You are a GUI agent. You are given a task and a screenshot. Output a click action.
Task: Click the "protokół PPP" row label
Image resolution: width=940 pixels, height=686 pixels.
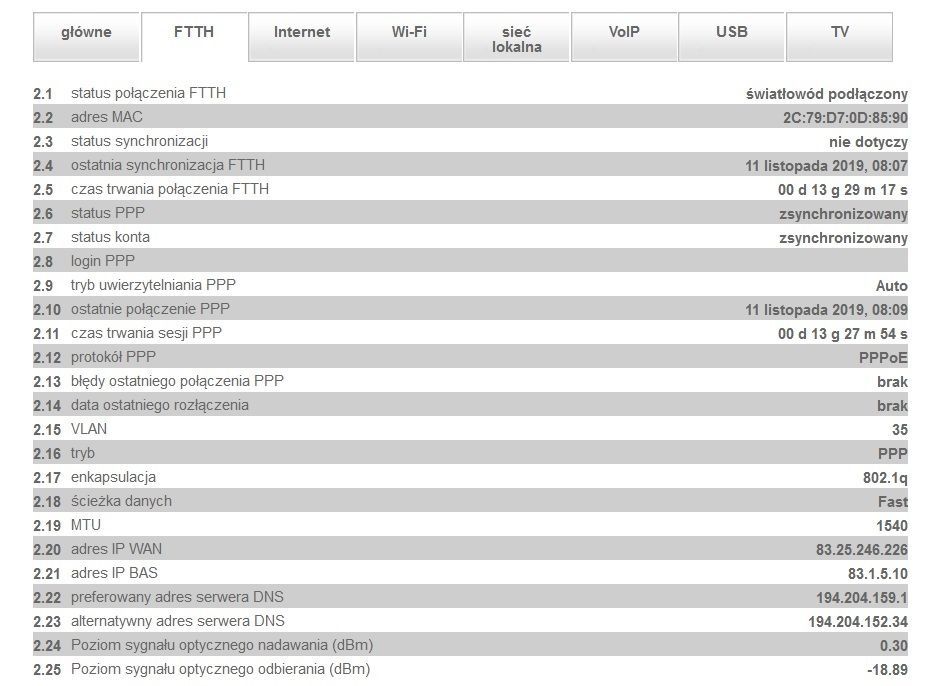tap(113, 357)
